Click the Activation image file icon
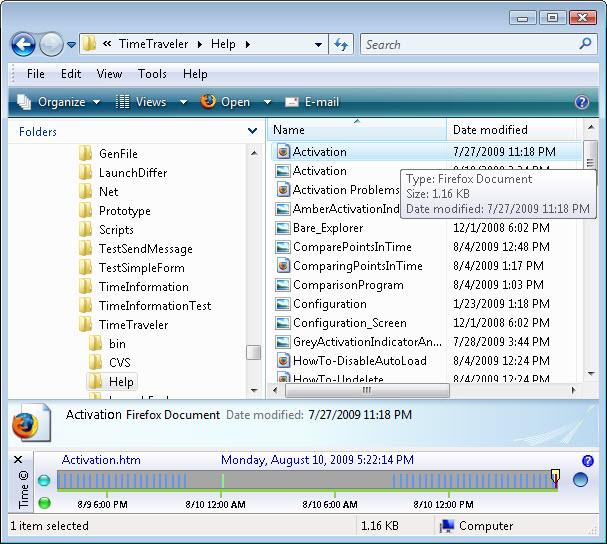The width and height of the screenshot is (607, 544). click(x=283, y=171)
